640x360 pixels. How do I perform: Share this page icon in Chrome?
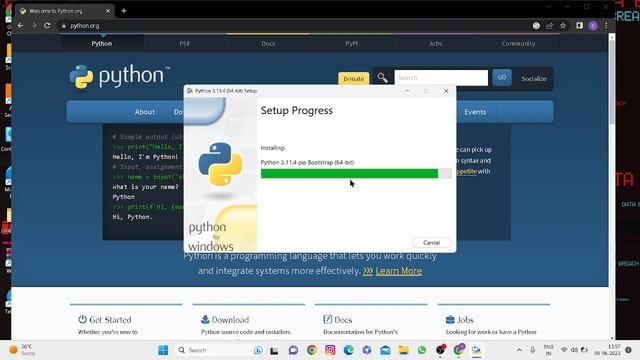(x=549, y=25)
